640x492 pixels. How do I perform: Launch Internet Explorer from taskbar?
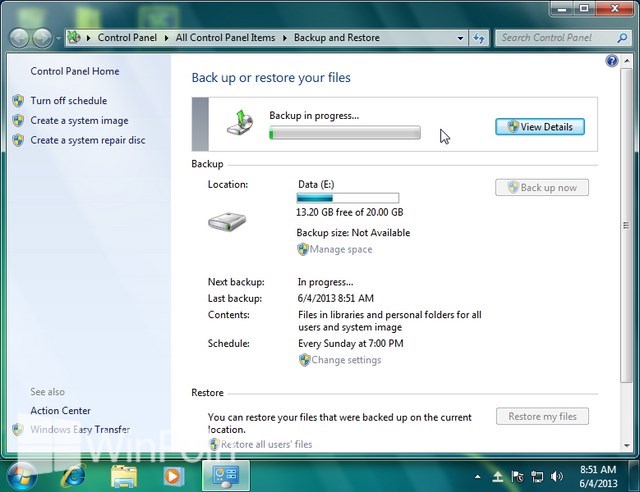[x=73, y=476]
